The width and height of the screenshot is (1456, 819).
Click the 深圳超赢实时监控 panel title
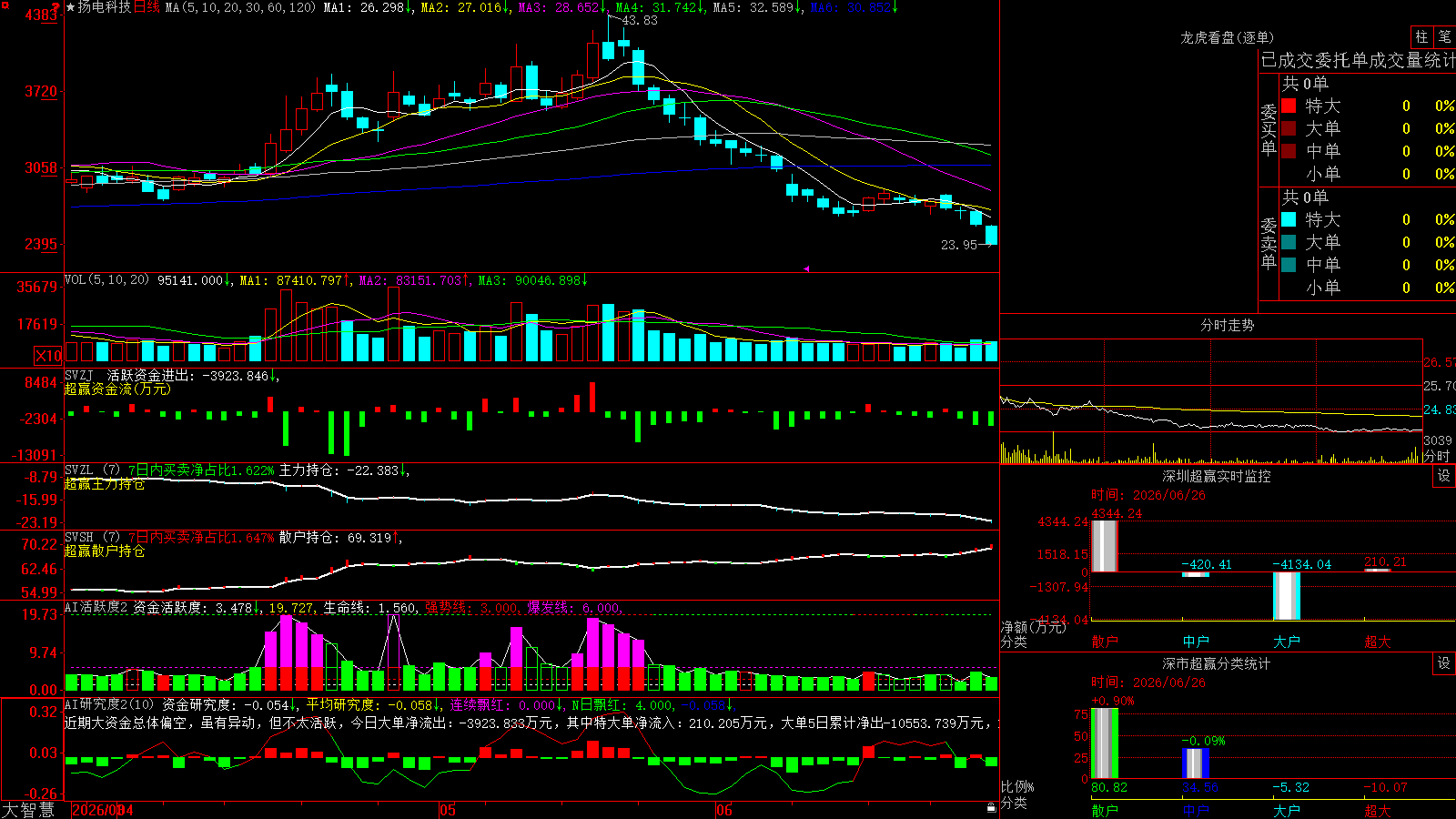point(1217,476)
